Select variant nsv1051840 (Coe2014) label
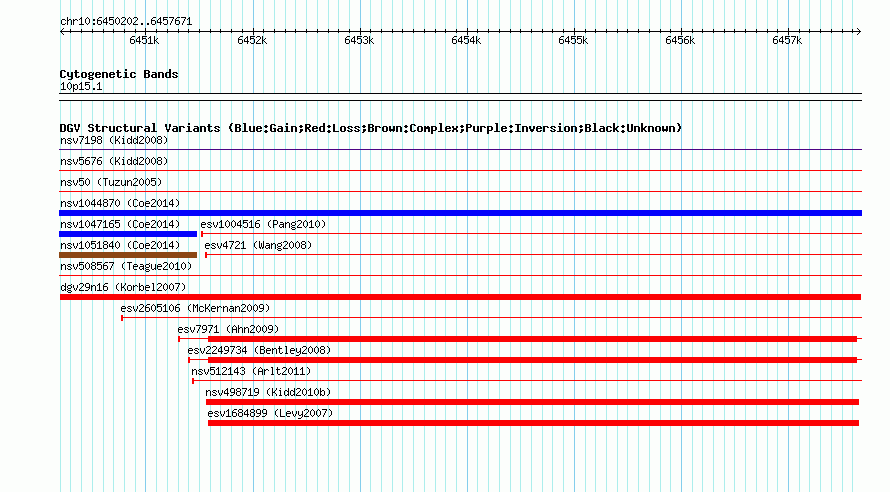This screenshot has width=890, height=492. click(x=120, y=245)
